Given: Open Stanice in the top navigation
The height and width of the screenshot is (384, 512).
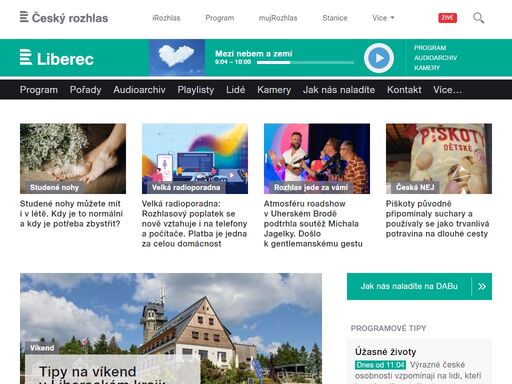Looking at the screenshot, I should [x=335, y=18].
